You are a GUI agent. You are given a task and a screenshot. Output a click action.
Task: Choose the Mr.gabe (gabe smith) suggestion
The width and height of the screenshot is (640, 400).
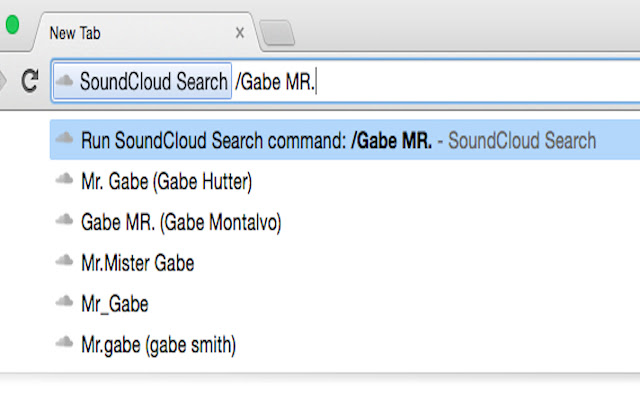pos(158,345)
